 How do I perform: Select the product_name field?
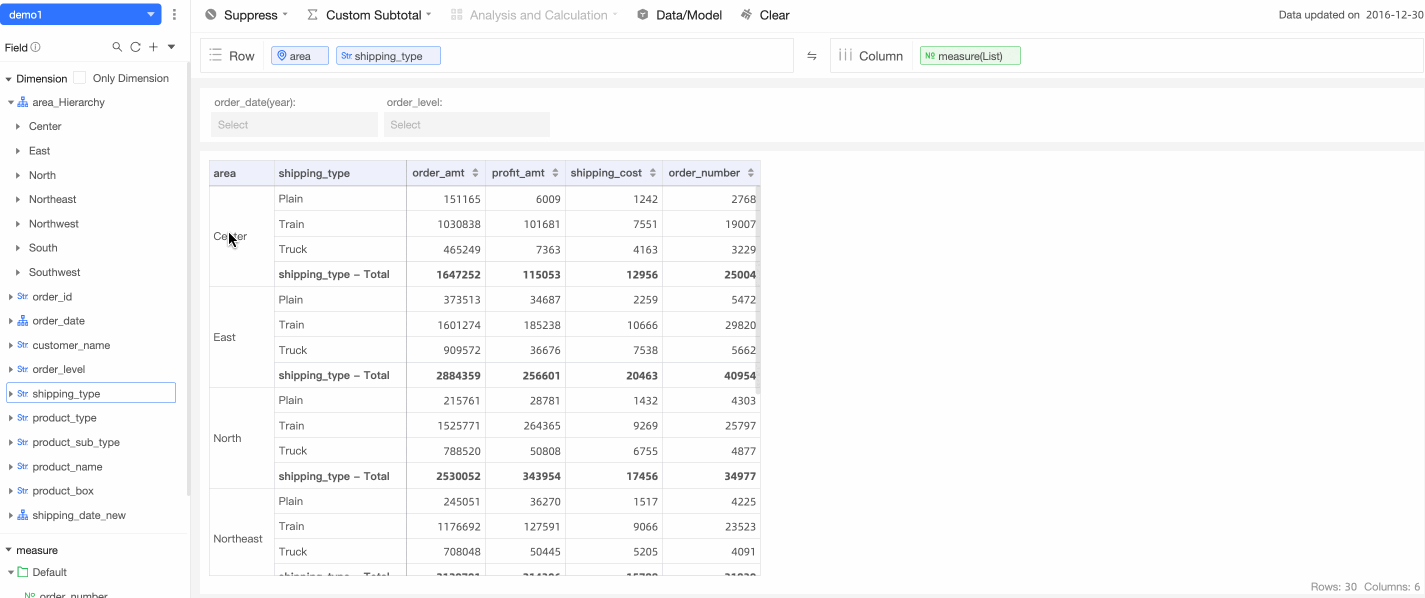[67, 467]
